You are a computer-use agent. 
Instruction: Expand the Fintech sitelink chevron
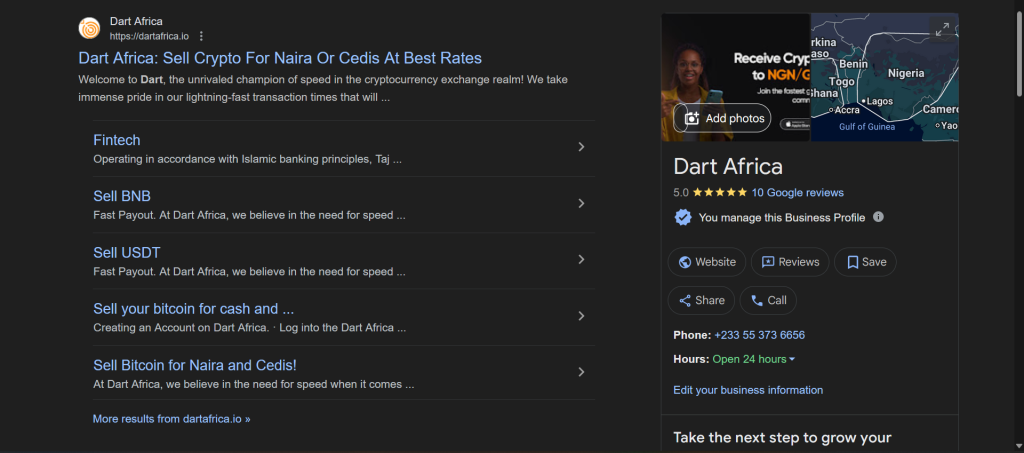pyautogui.click(x=581, y=148)
